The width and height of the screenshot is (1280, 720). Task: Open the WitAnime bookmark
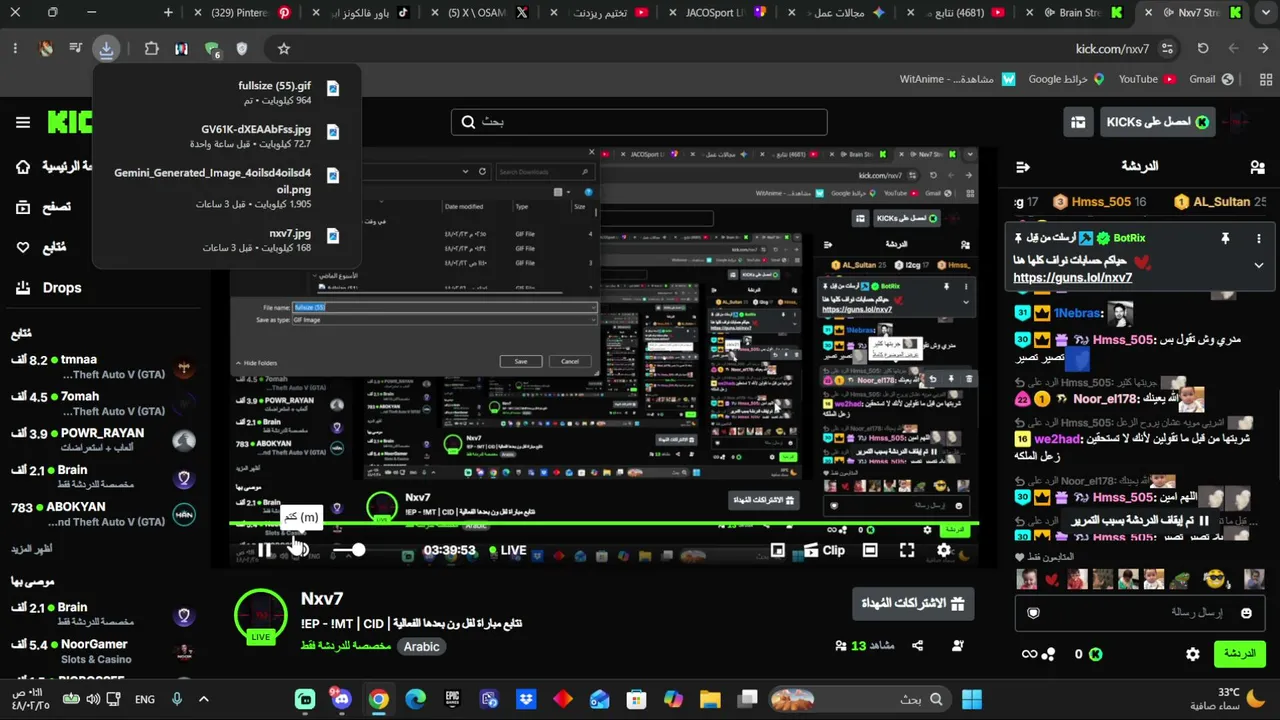click(x=959, y=79)
